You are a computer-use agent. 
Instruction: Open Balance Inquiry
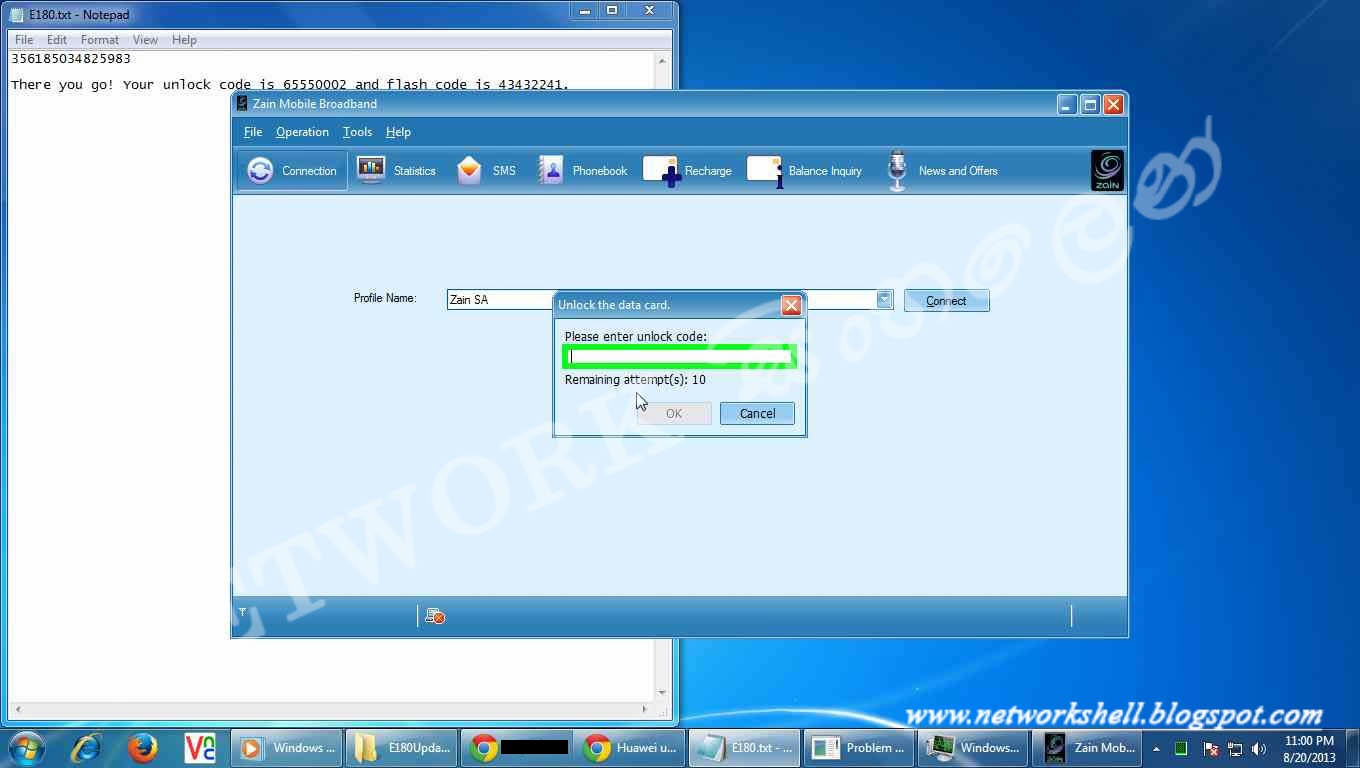[x=805, y=171]
